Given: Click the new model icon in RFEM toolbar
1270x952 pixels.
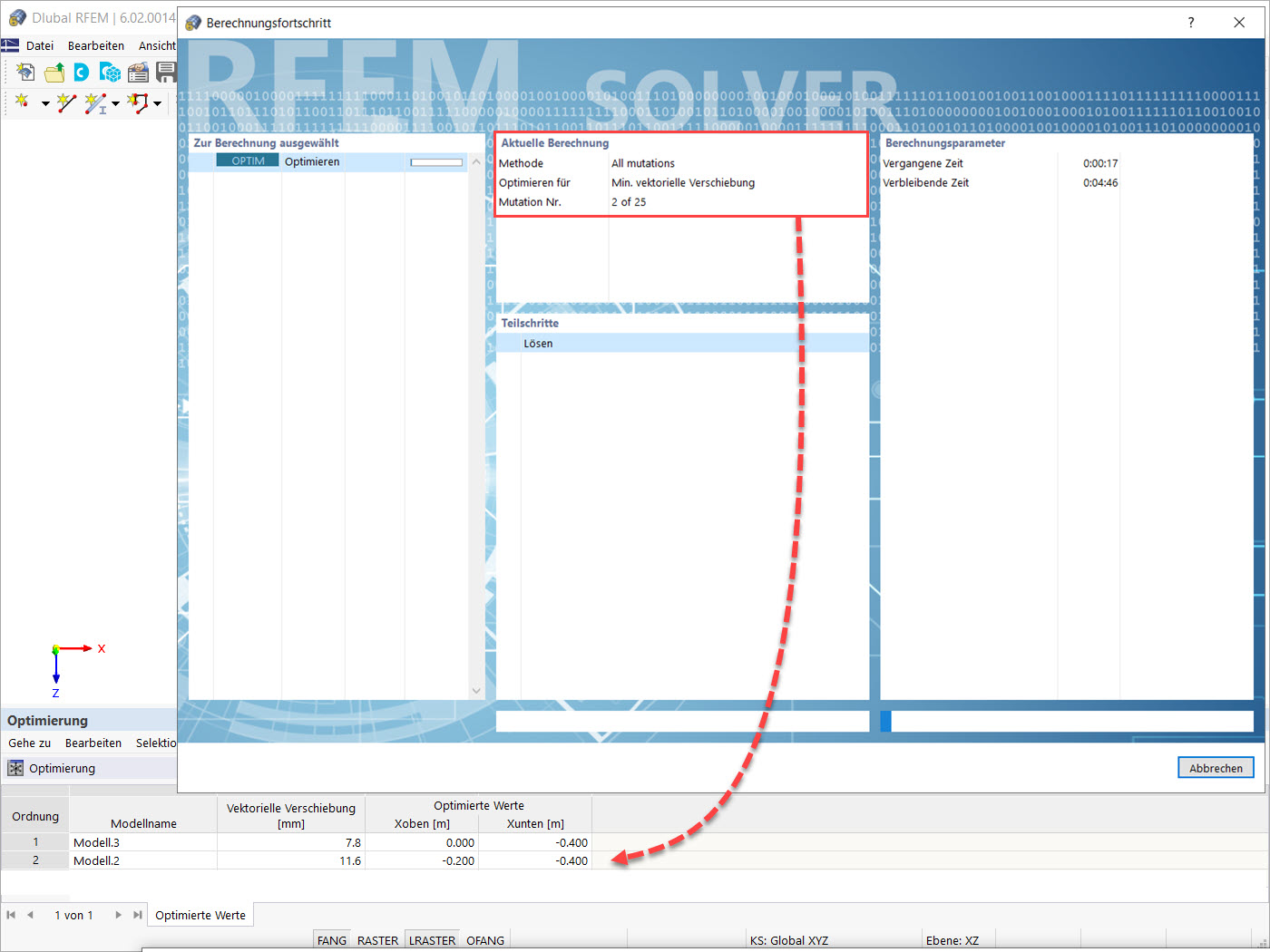Looking at the screenshot, I should pos(25,73).
